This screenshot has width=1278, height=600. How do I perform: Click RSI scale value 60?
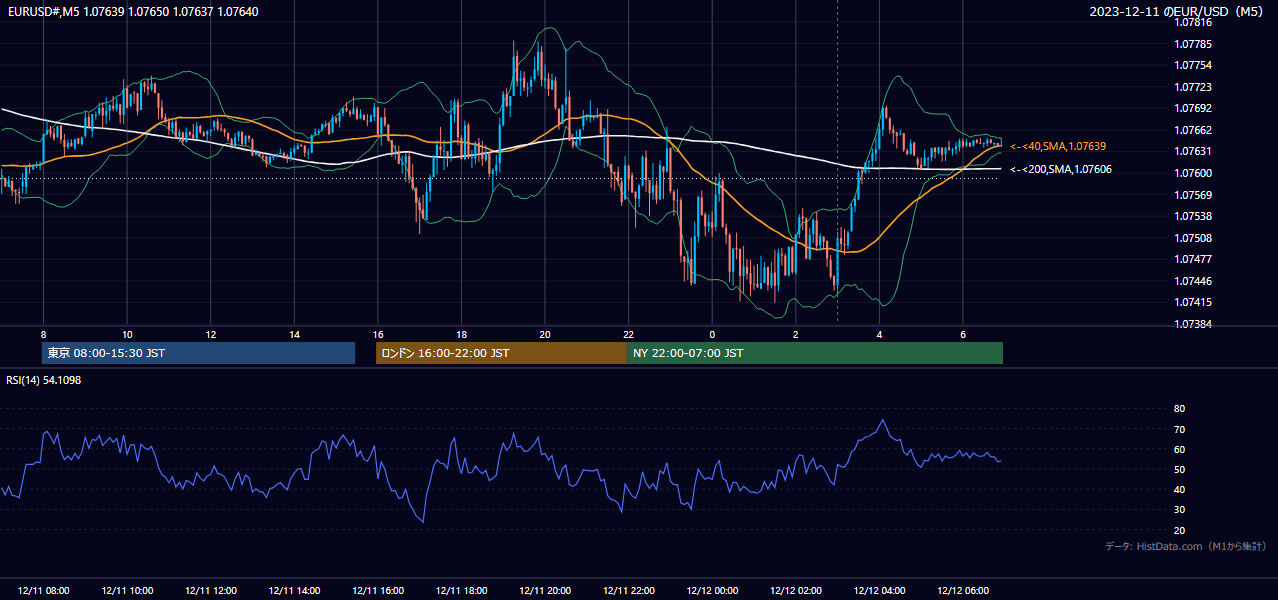1179,449
